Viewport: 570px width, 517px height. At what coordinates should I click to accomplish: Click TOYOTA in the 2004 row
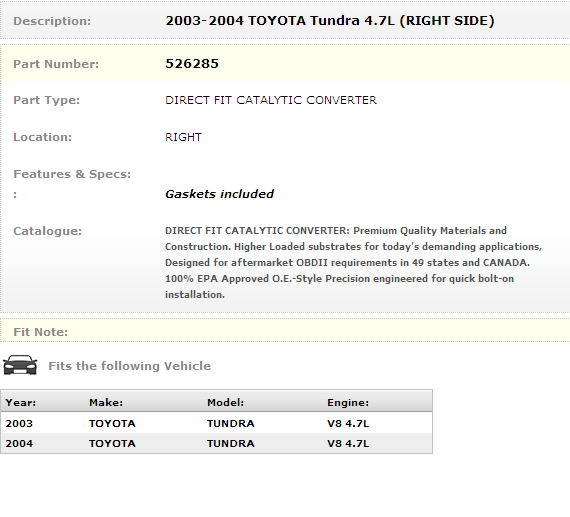tap(112, 444)
